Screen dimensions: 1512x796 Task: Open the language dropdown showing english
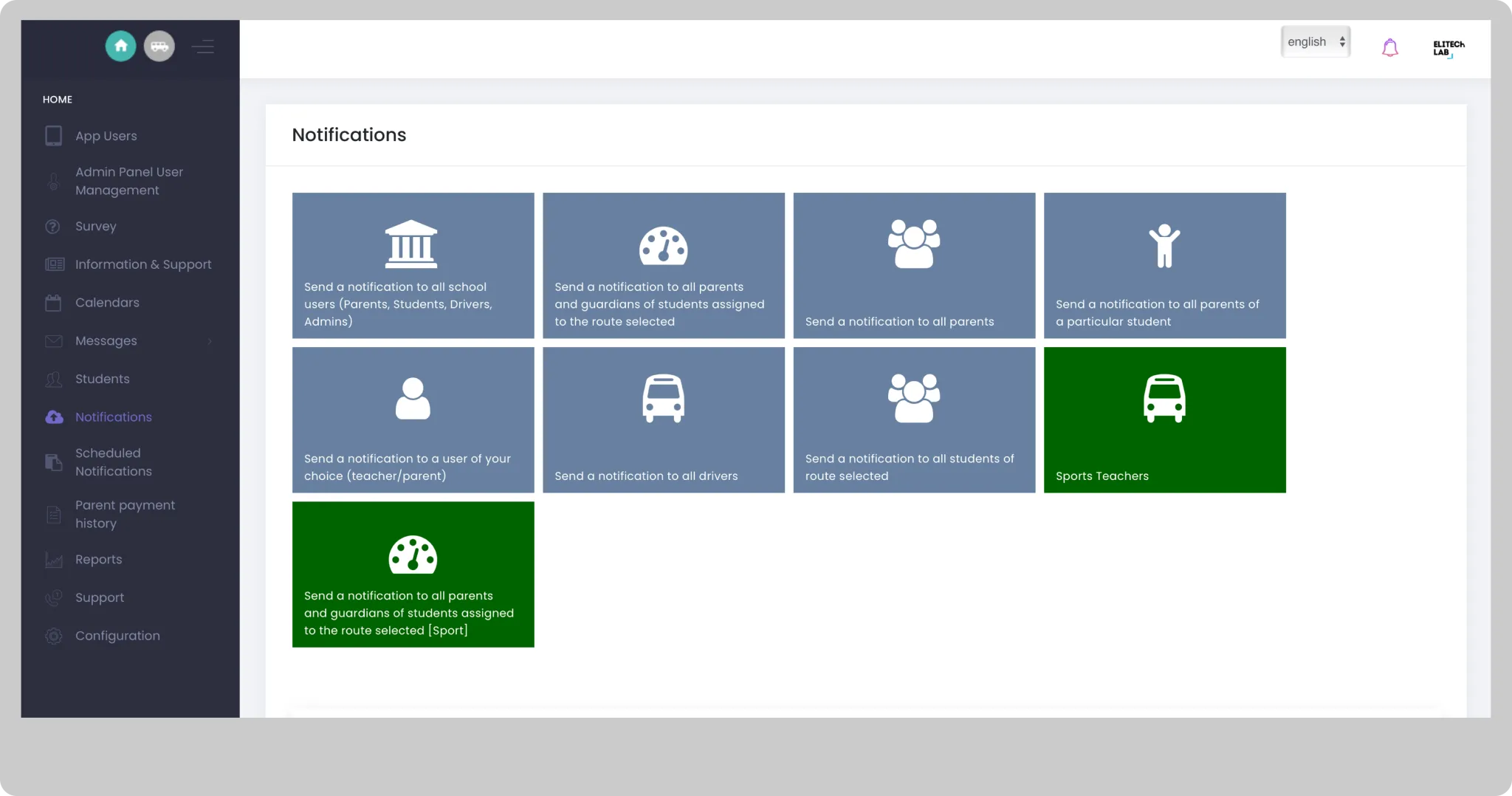coord(1315,42)
